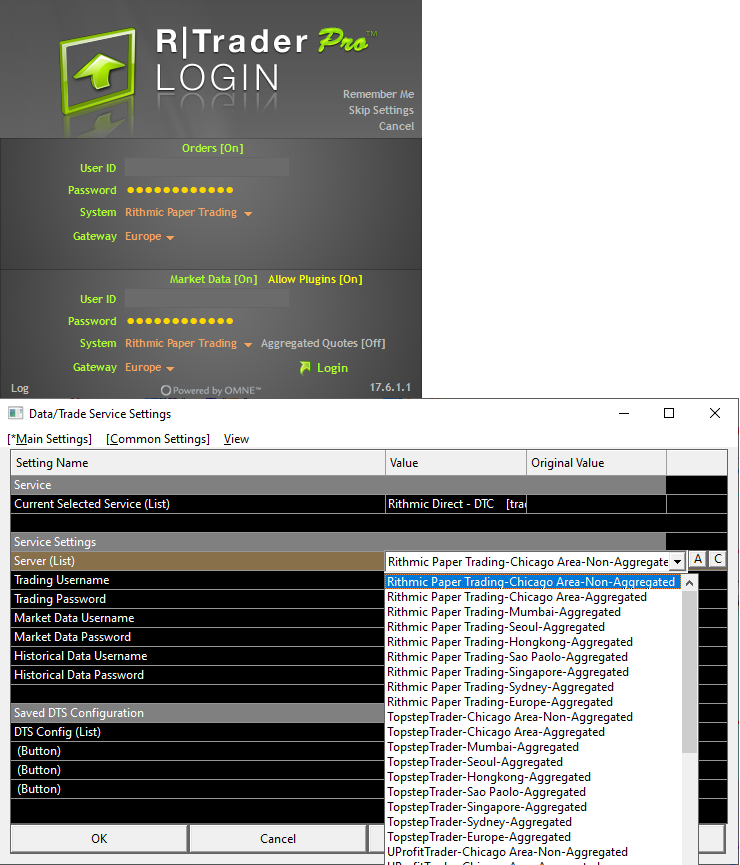
Task: Select TopstepTrader-Sydney-Aggregated
Action: (x=533, y=822)
